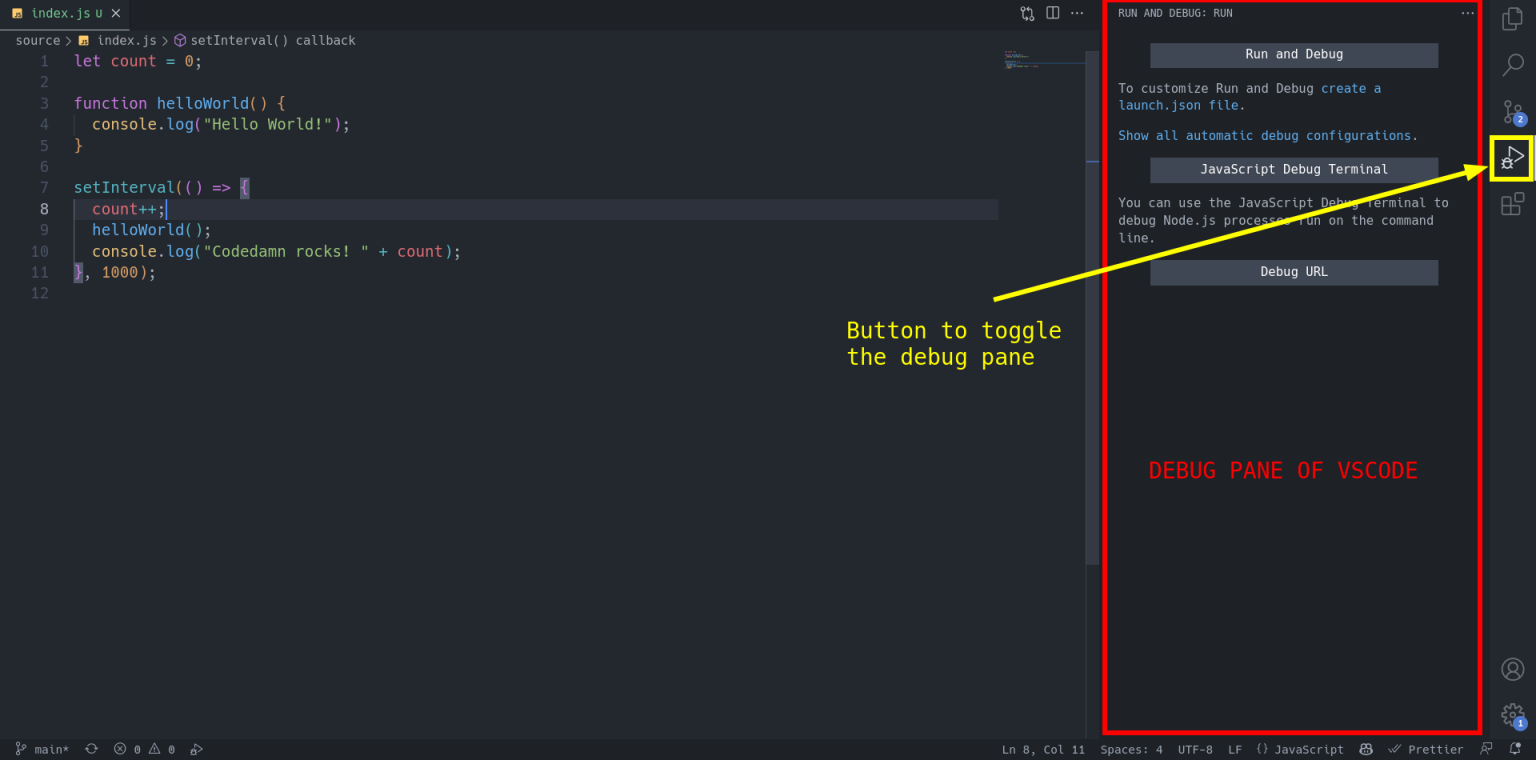Open Run and Debug panel ellipsis menu
The image size is (1536, 760).
tap(1467, 13)
